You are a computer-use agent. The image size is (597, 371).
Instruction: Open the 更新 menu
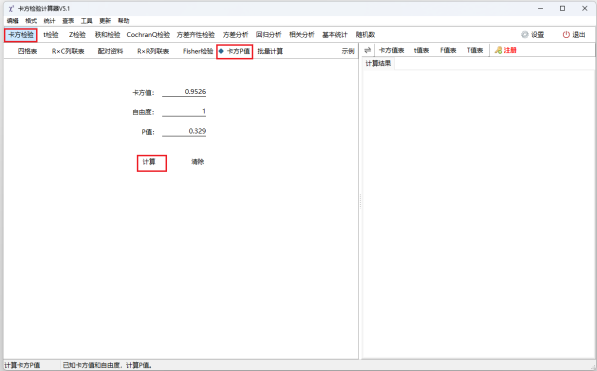pos(105,21)
